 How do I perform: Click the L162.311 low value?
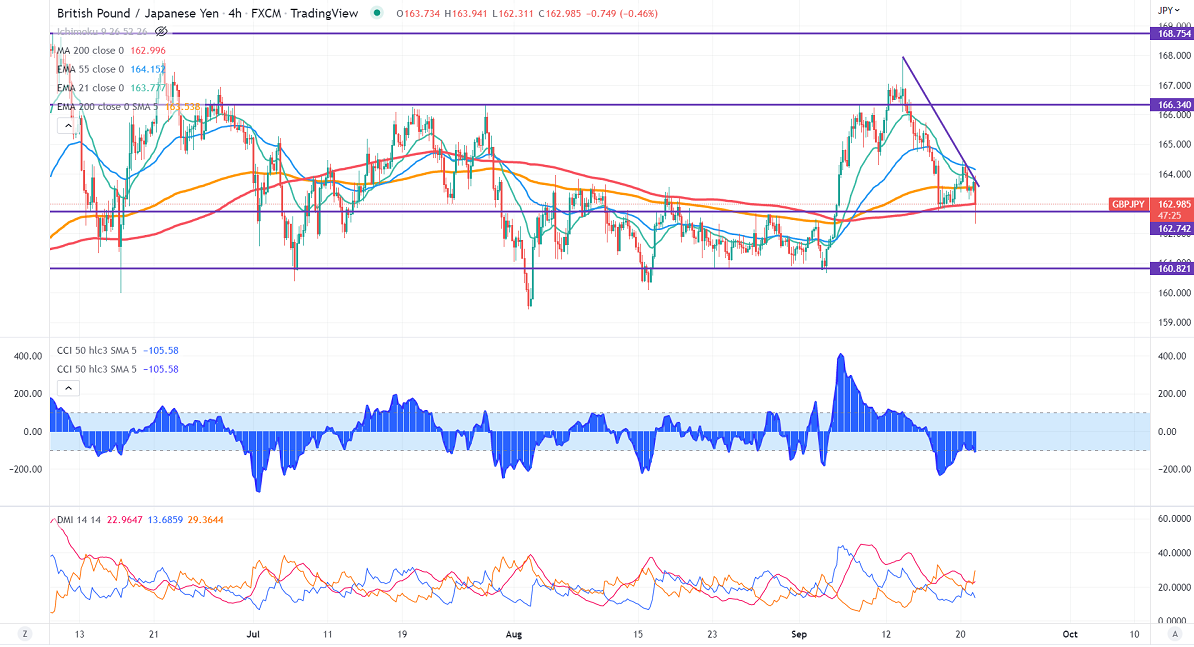point(513,14)
